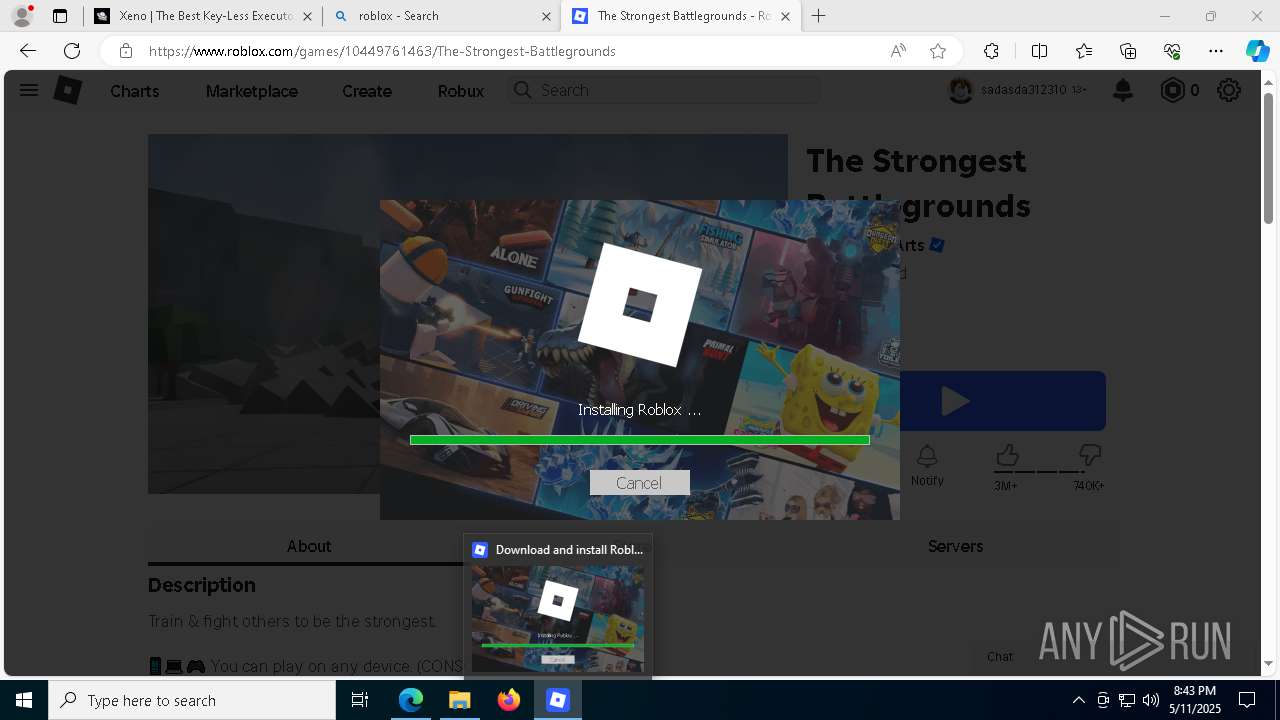
Task: Click the "Description" heading text
Action: pyautogui.click(x=202, y=585)
